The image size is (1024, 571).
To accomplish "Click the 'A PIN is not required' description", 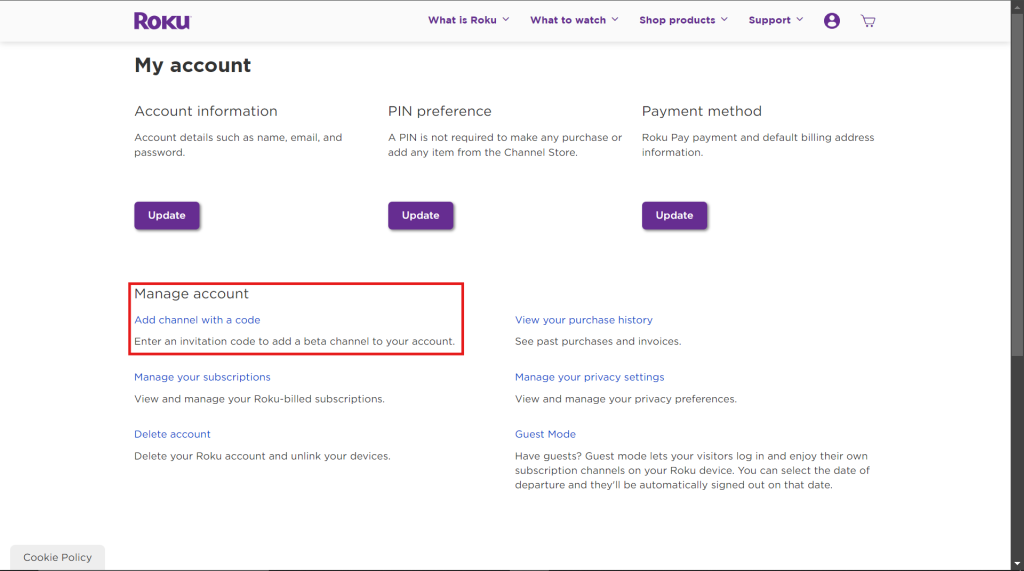I will click(505, 145).
